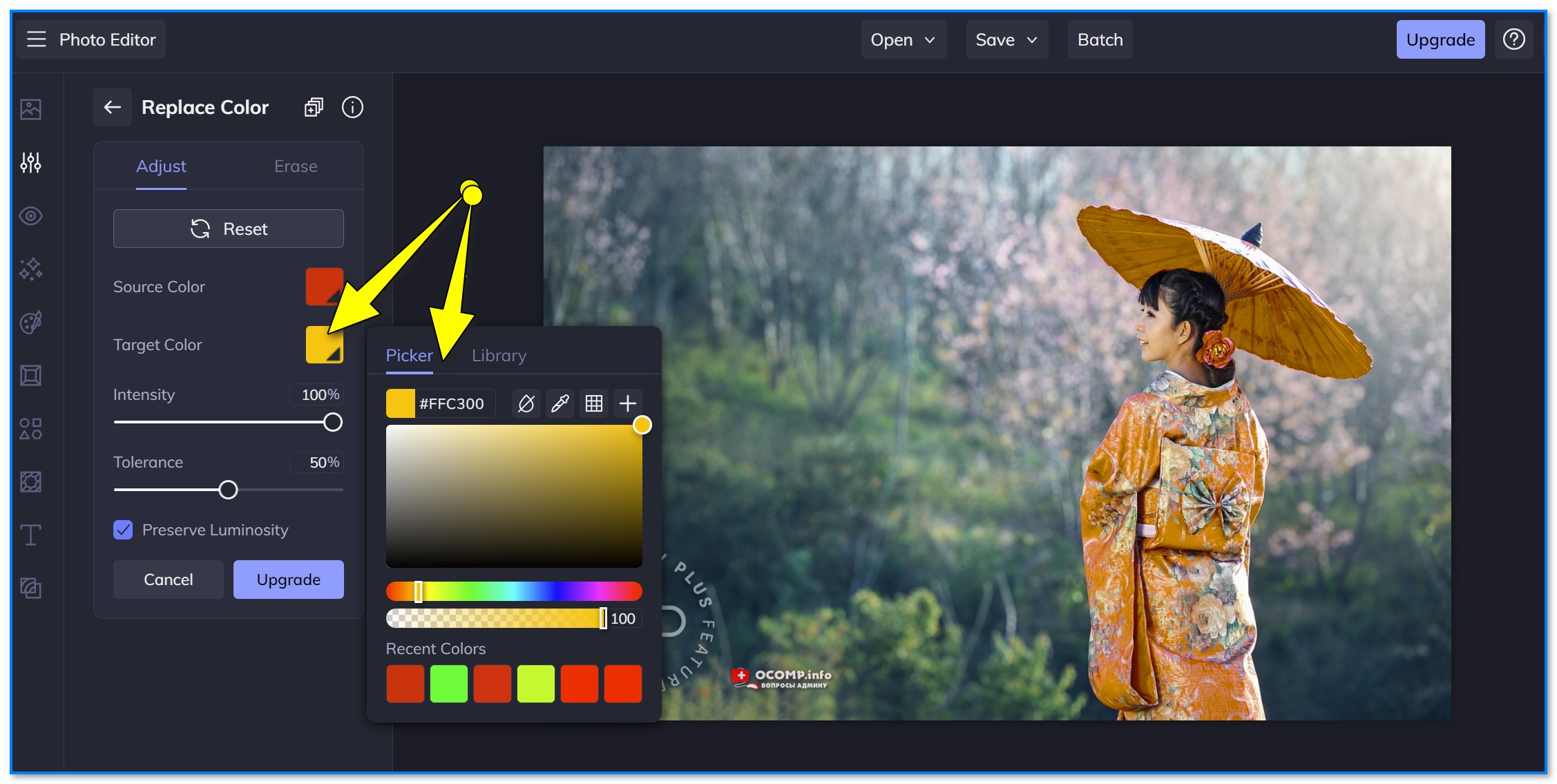The width and height of the screenshot is (1557, 784).
Task: Click the copy/duplicate panel icon
Action: pyautogui.click(x=313, y=108)
